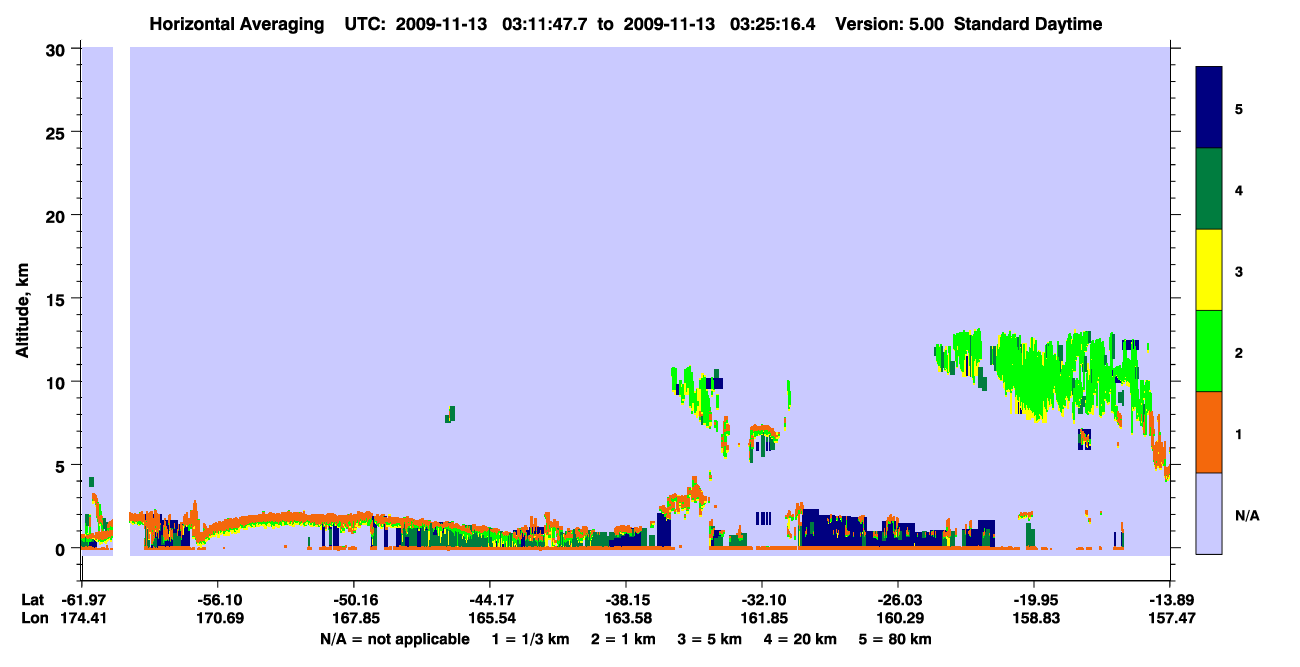Click latitude value -32.10

tap(761, 600)
